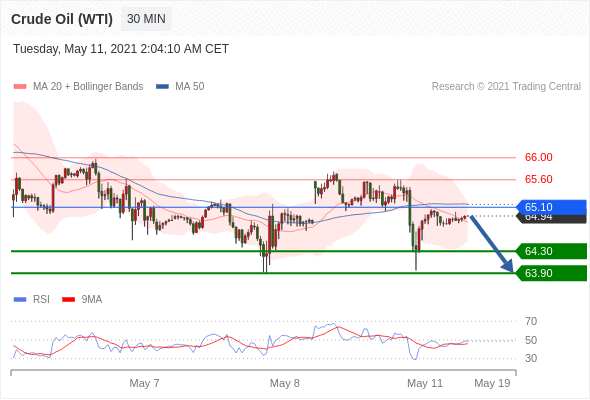This screenshot has height=400, width=590.
Task: Click the 66.00 resistance label
Action: (539, 157)
